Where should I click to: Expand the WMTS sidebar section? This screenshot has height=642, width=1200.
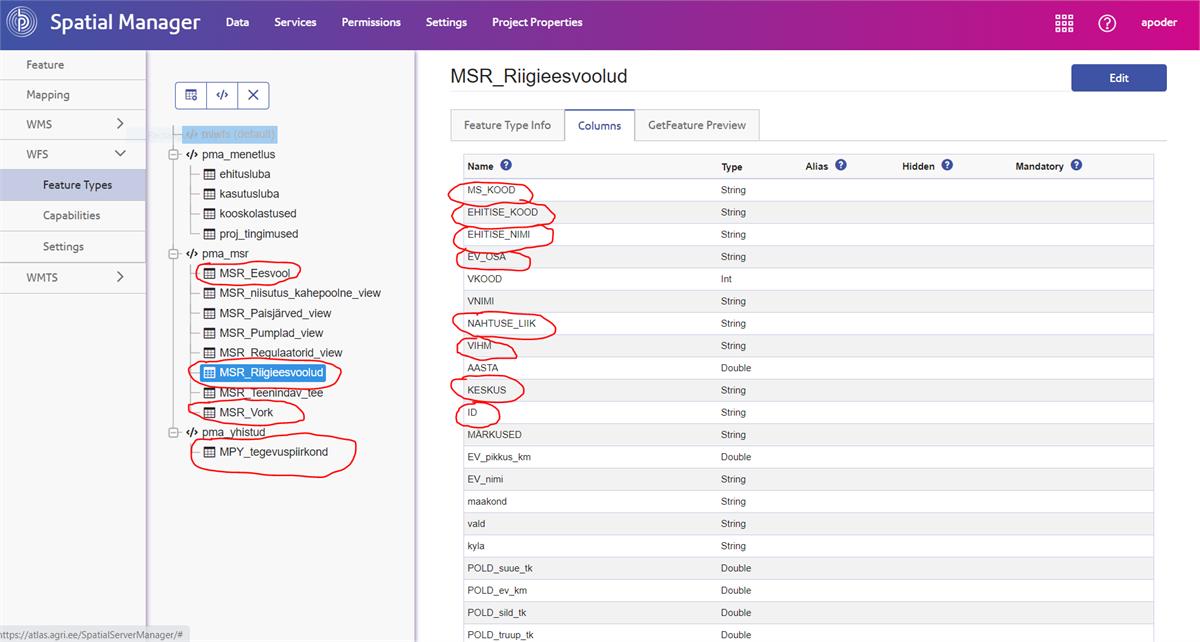(x=120, y=277)
